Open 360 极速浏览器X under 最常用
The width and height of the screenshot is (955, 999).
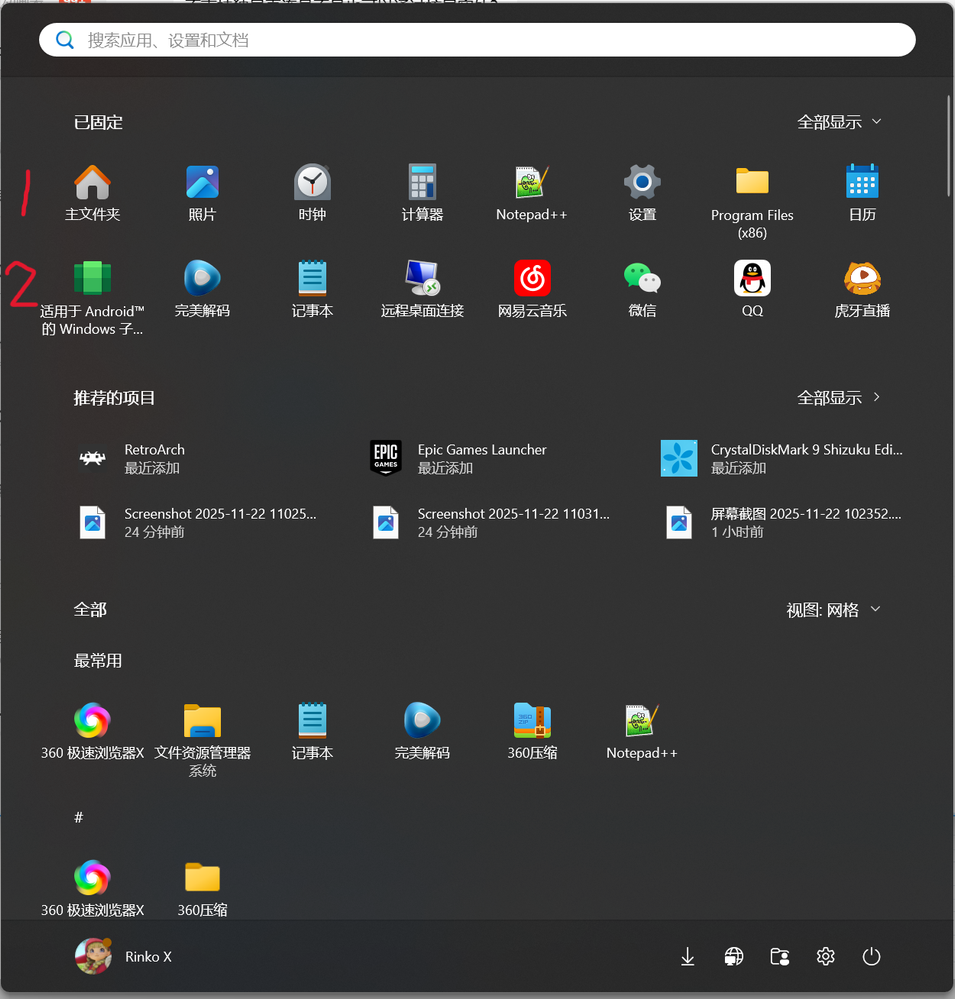92,731
